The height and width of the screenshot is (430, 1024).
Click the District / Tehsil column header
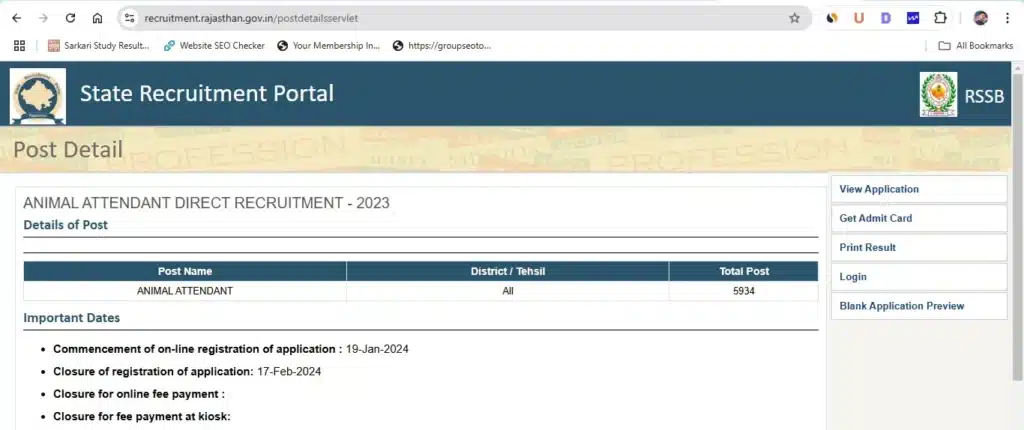point(507,271)
